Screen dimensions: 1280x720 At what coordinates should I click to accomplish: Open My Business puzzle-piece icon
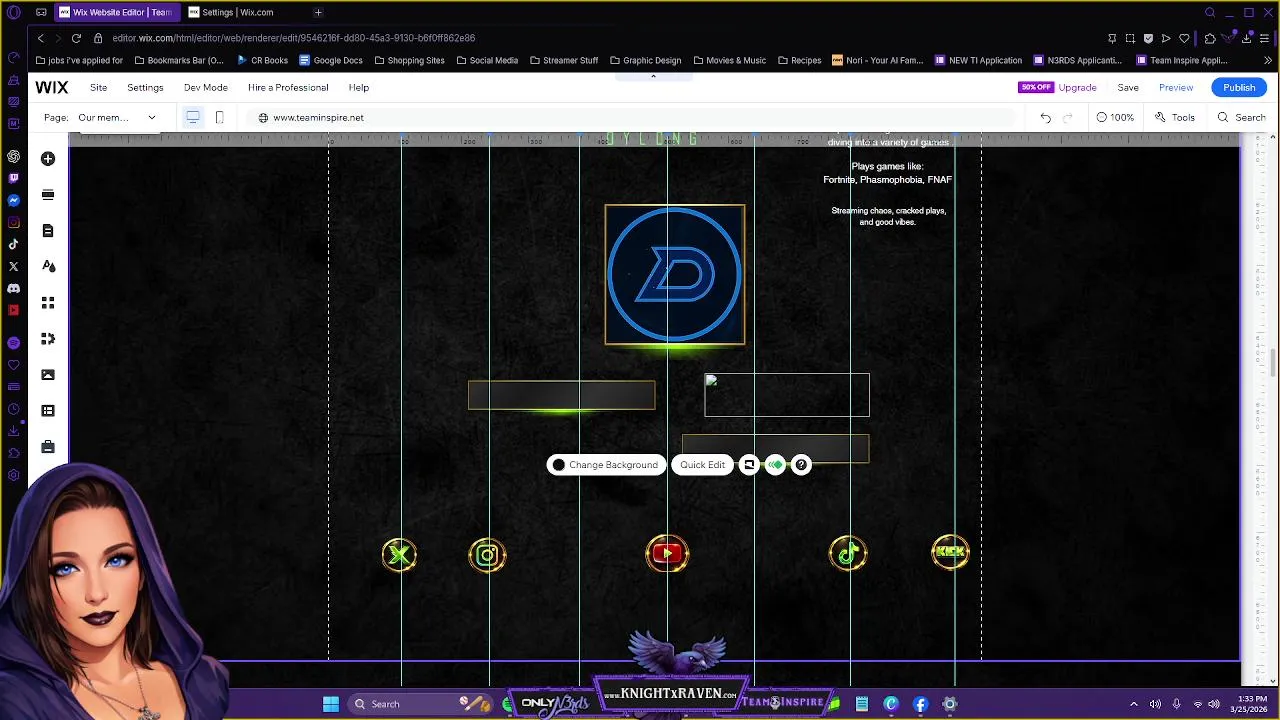(x=48, y=339)
